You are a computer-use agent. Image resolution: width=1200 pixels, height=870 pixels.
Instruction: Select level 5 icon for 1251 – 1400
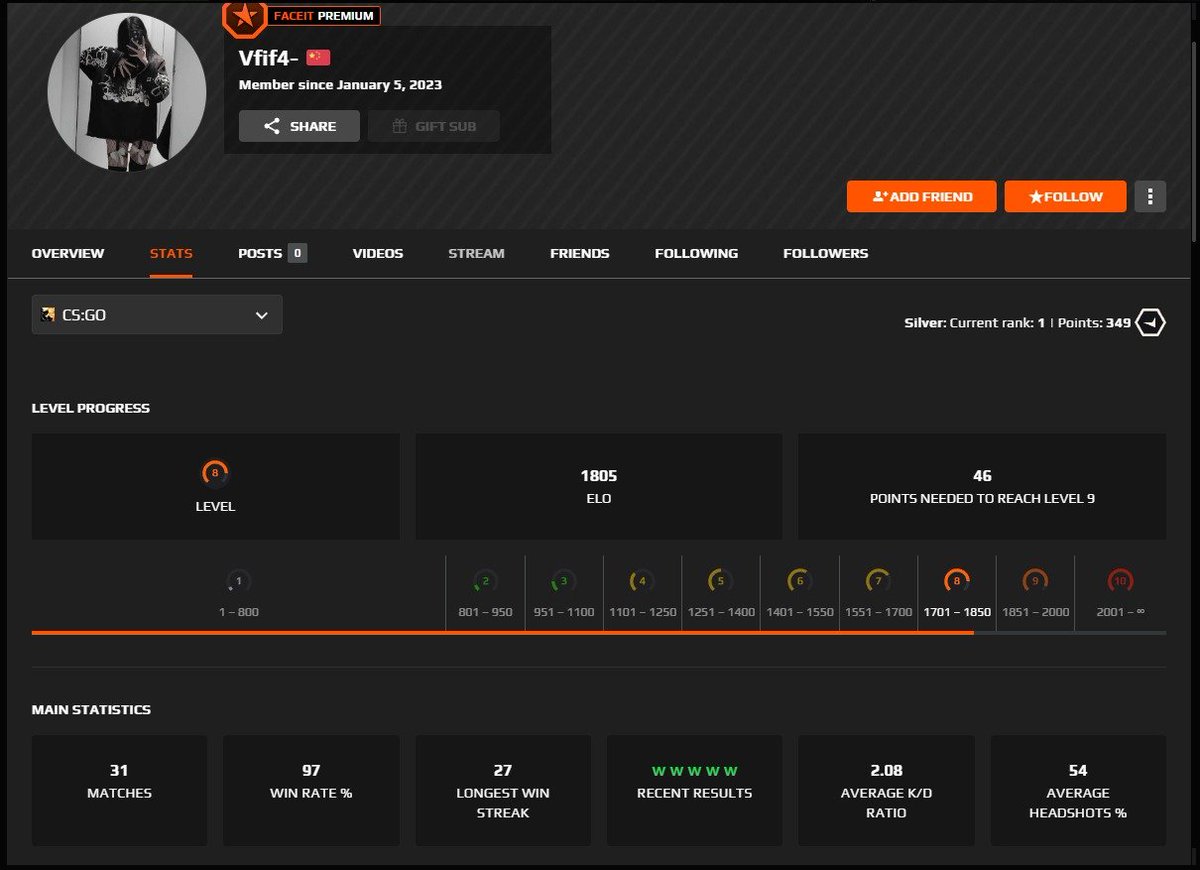click(x=720, y=580)
